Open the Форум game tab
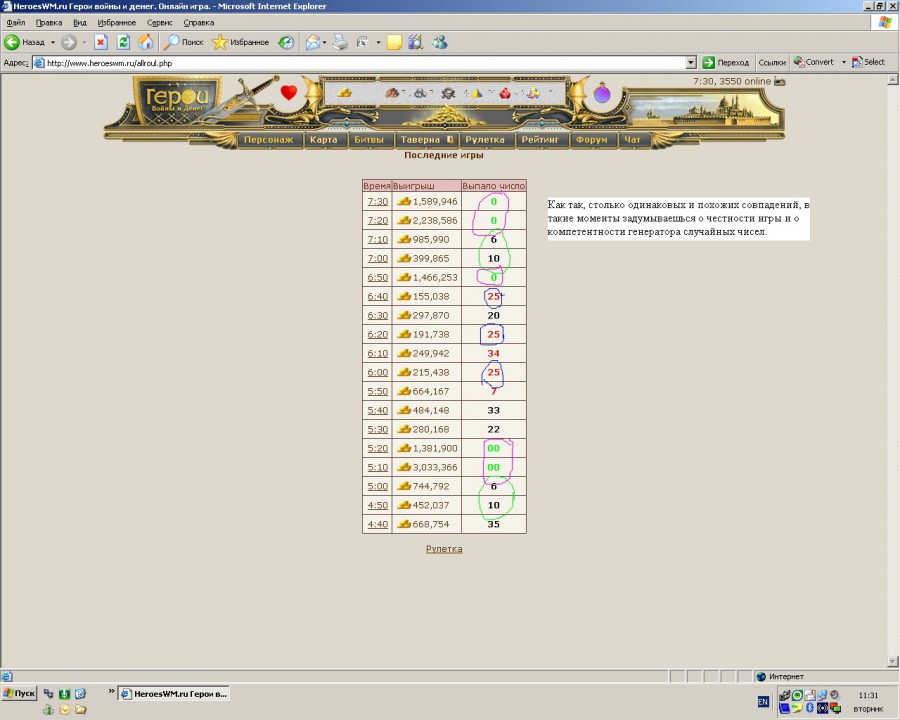900x720 pixels. pyautogui.click(x=592, y=140)
